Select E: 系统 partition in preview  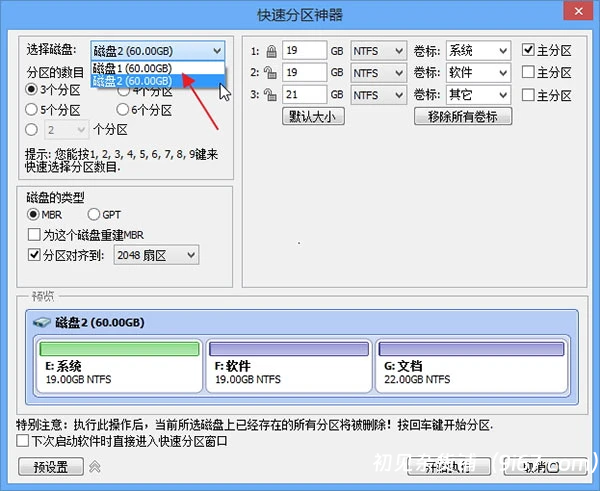click(x=119, y=366)
